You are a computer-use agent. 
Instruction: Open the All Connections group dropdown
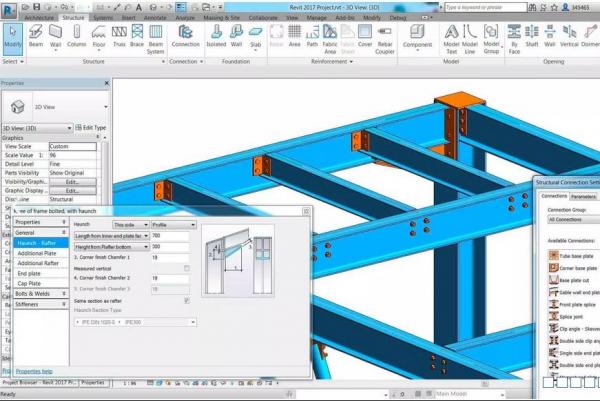click(x=570, y=218)
